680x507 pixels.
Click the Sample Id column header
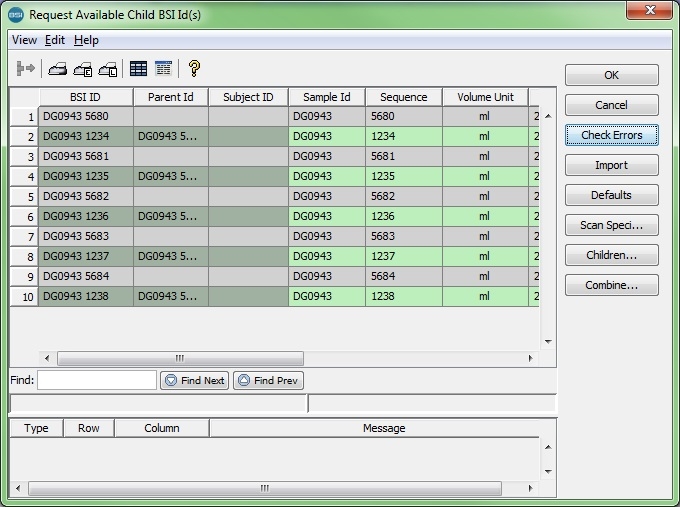tap(327, 97)
